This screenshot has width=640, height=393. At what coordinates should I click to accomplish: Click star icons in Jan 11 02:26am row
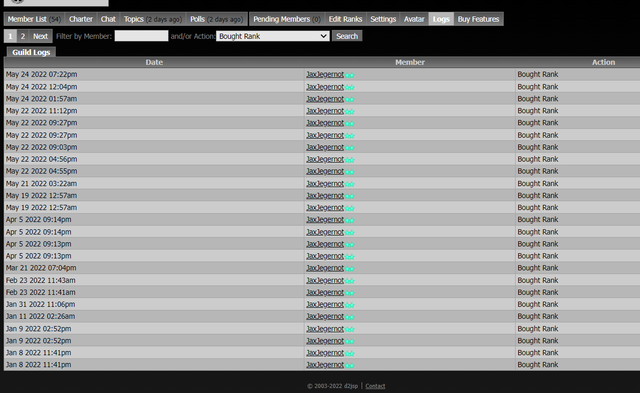(349, 317)
